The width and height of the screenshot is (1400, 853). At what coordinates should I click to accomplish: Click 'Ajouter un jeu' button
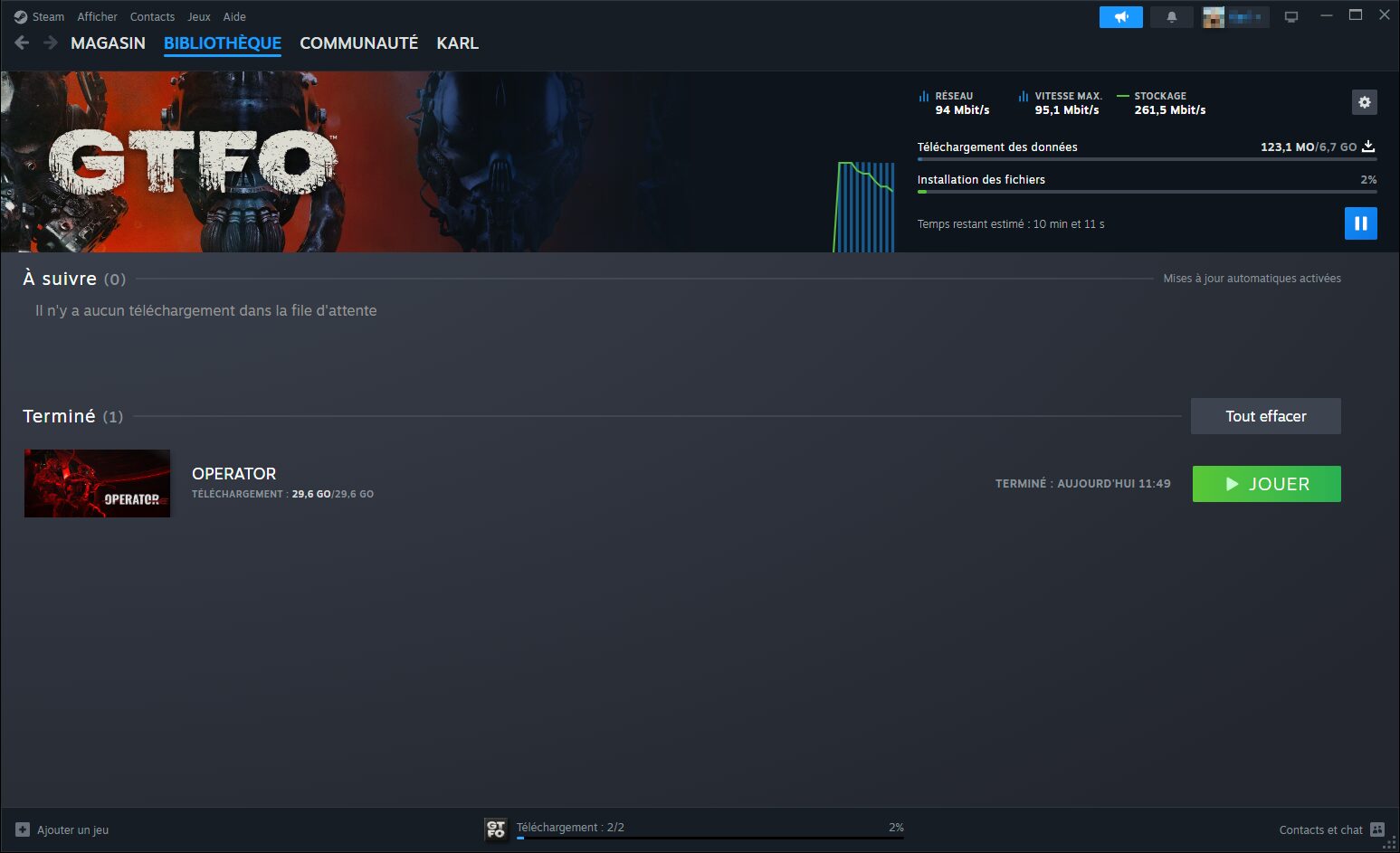click(x=62, y=829)
